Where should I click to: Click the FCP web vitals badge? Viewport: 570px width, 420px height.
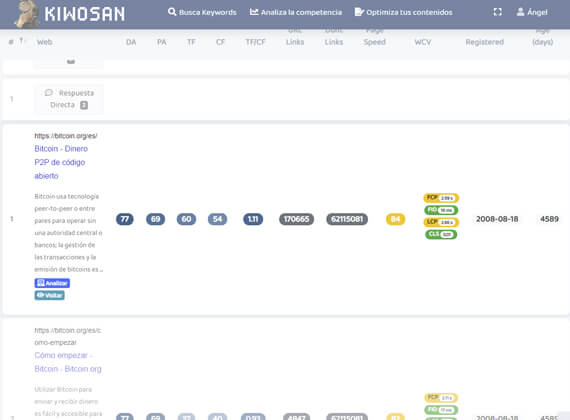click(441, 198)
